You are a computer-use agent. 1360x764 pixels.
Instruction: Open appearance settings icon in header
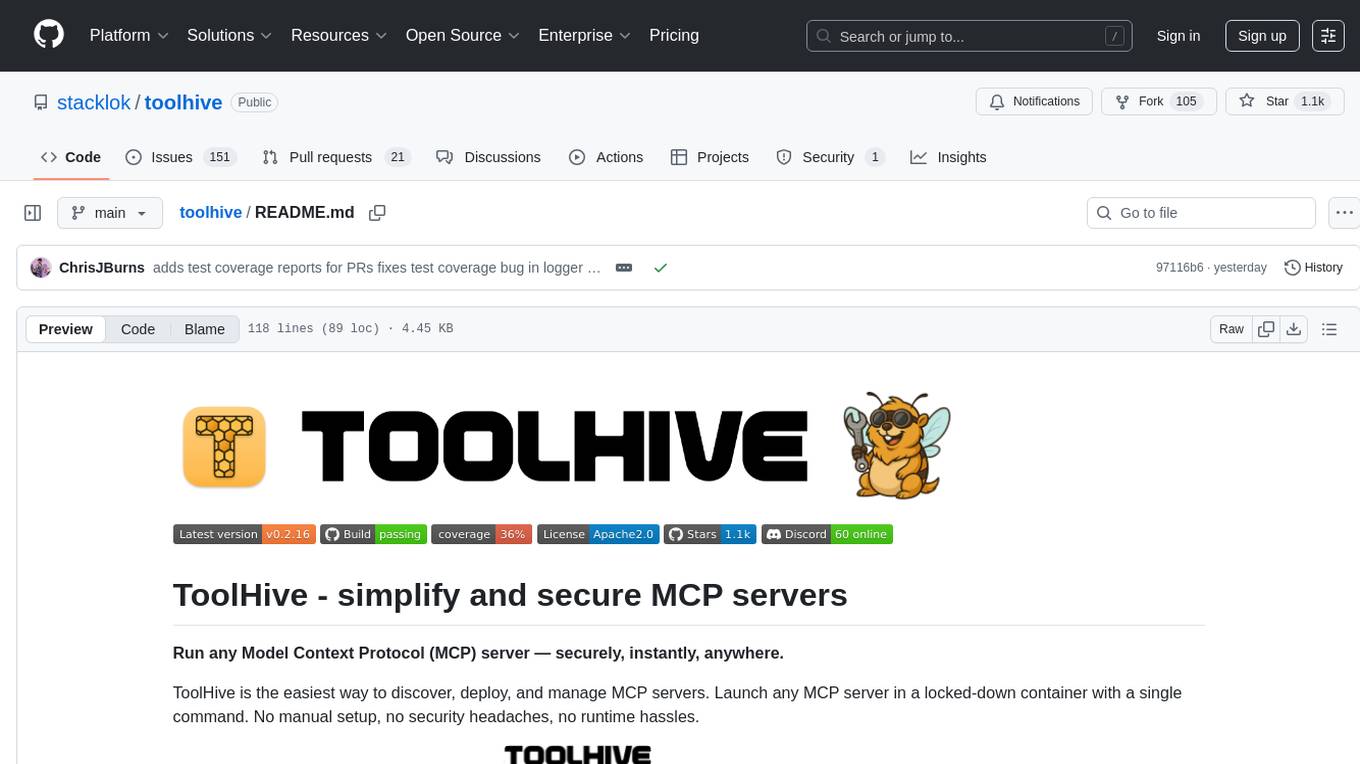click(1328, 36)
